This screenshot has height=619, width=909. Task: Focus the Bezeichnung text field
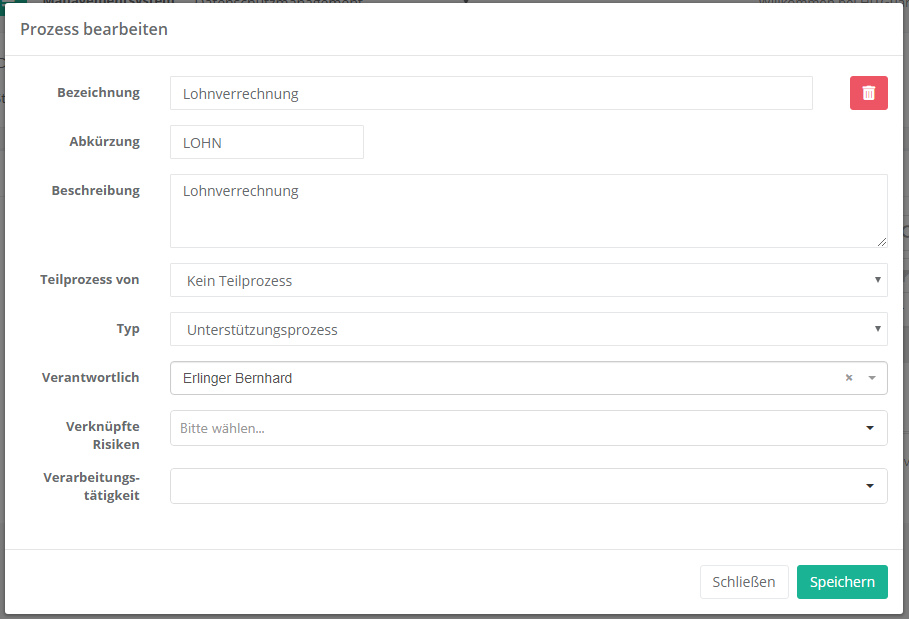(490, 94)
